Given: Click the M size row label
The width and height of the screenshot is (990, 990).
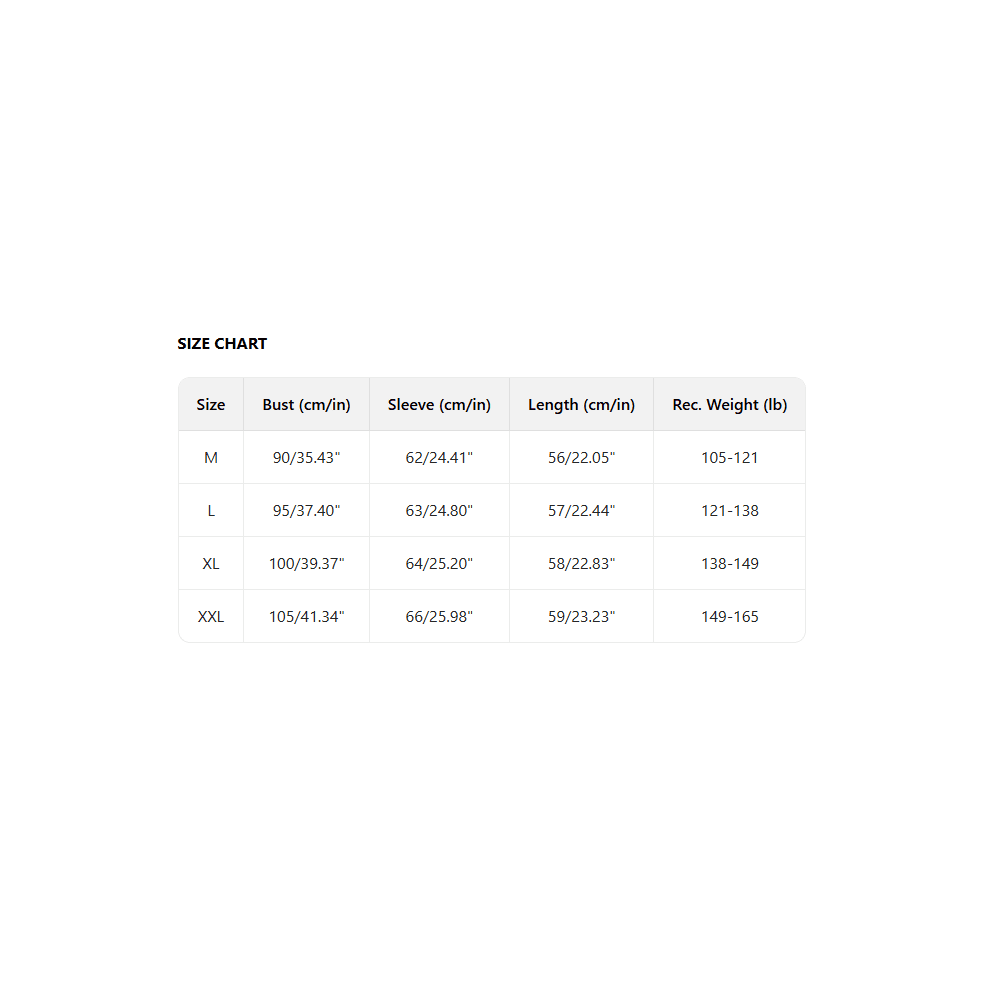Looking at the screenshot, I should tap(211, 458).
